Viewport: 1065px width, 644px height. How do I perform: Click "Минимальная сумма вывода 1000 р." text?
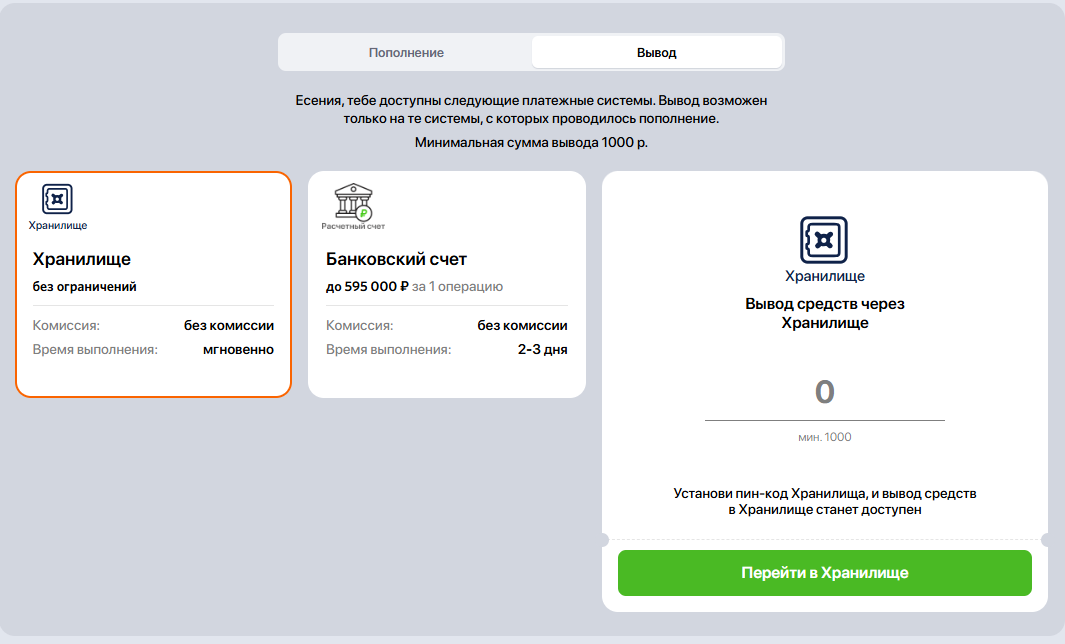tap(531, 143)
